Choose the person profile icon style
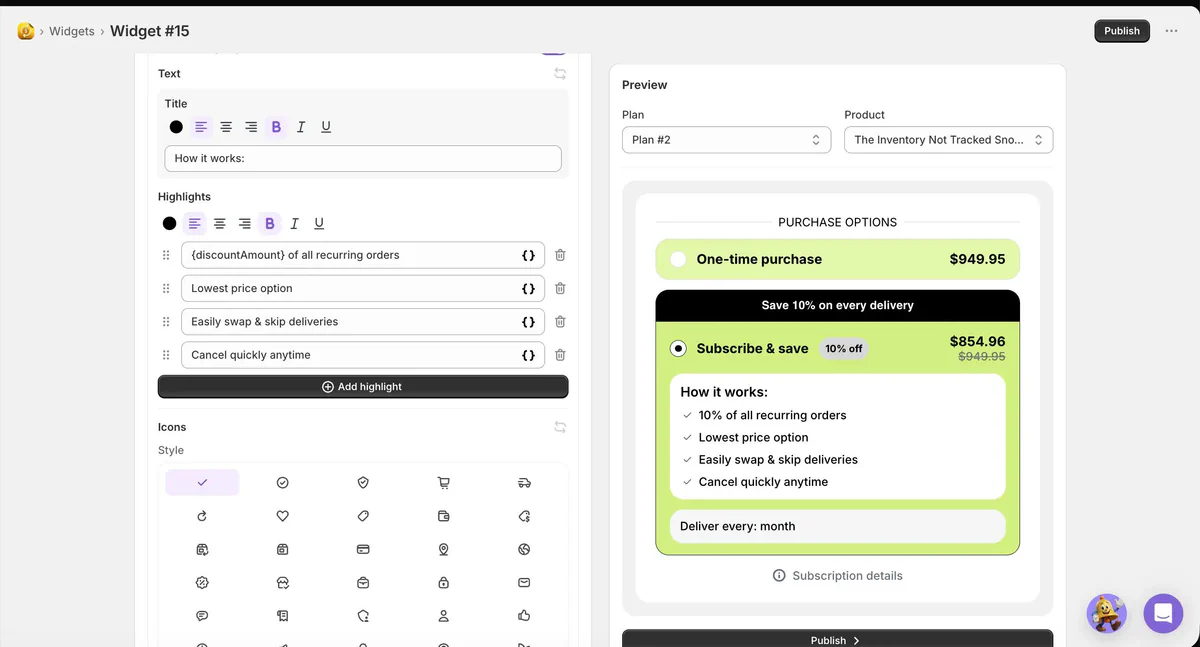This screenshot has width=1200, height=647. (x=443, y=615)
